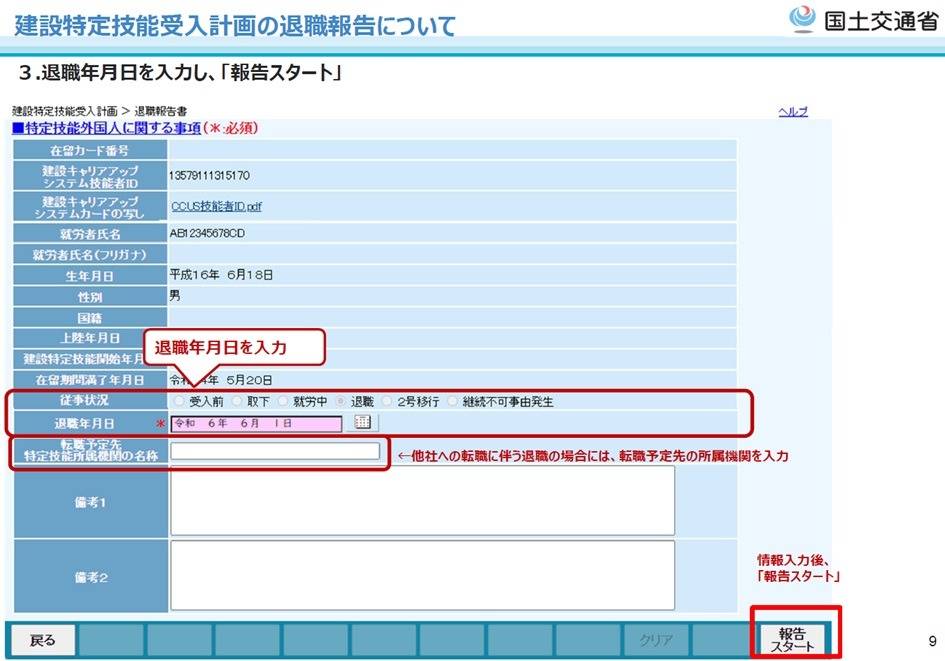
Task: Open the calendar picker for 退職年月日
Action: [x=362, y=423]
